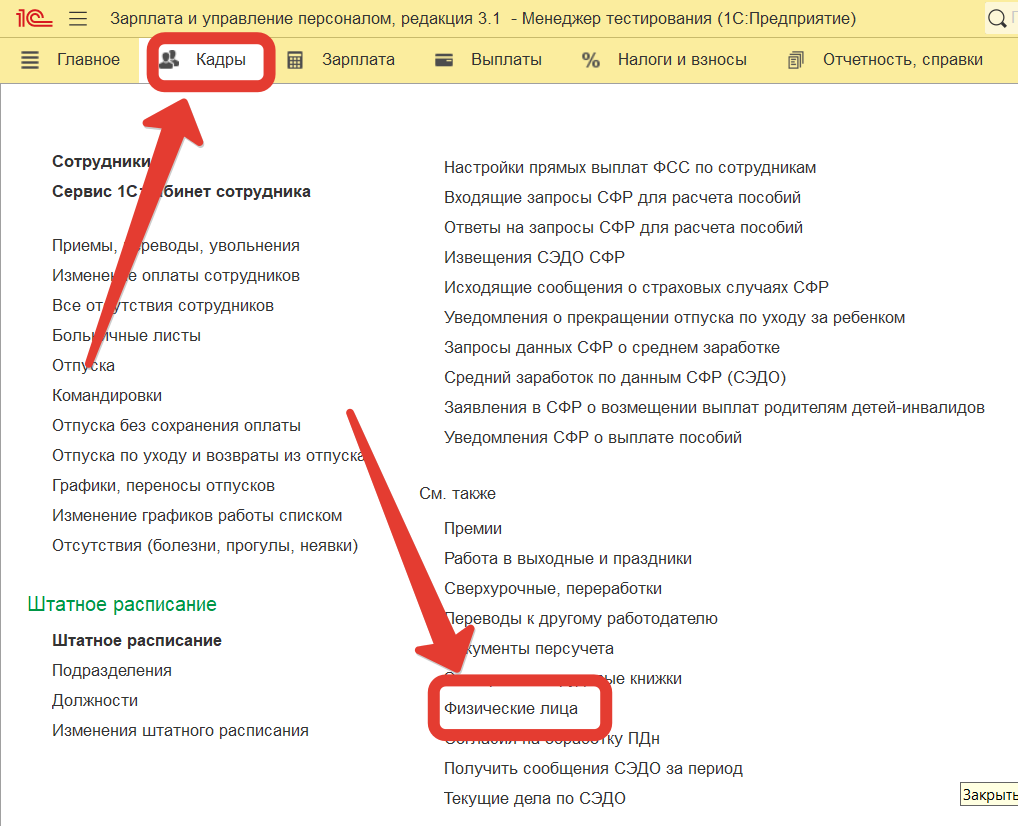1018x826 pixels.
Task: Go to Командировки journal
Action: 107,395
